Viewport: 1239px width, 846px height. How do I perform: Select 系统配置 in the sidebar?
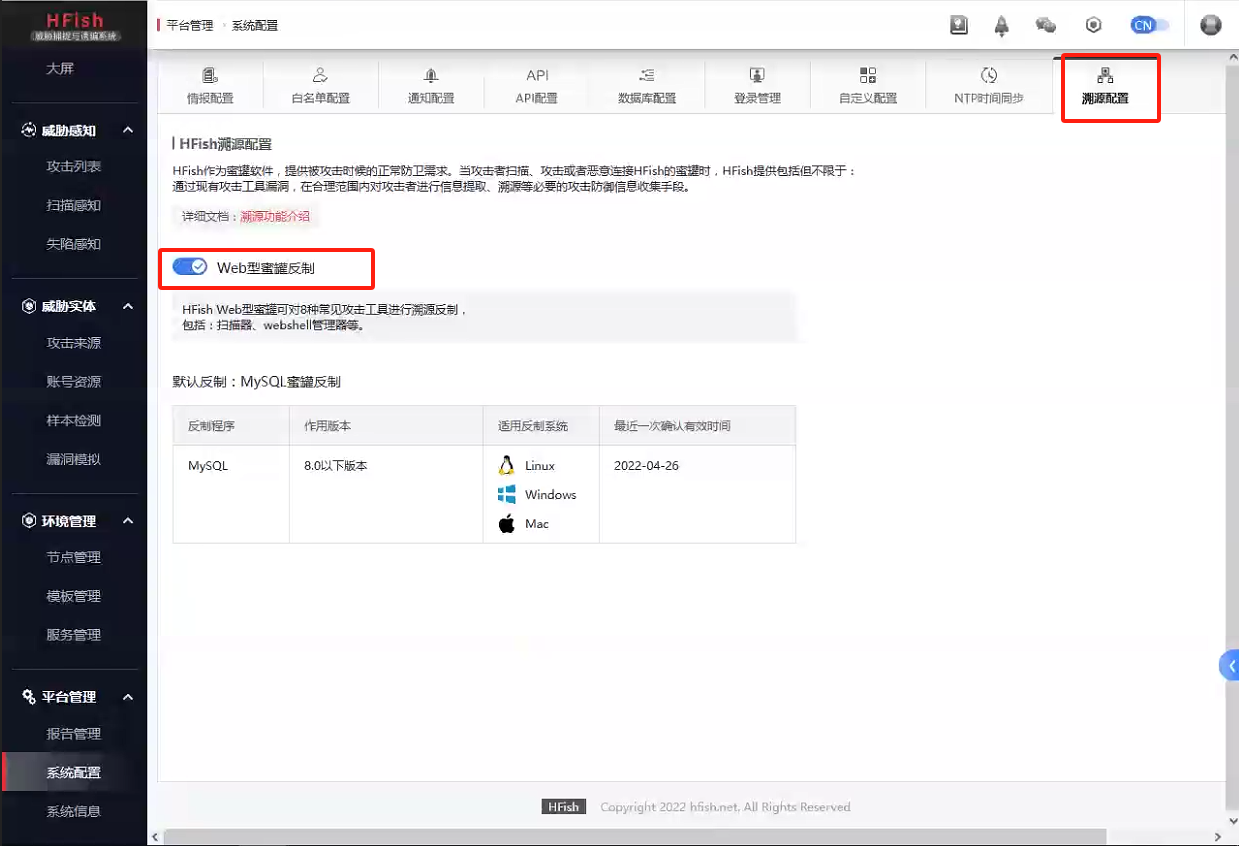(x=74, y=773)
